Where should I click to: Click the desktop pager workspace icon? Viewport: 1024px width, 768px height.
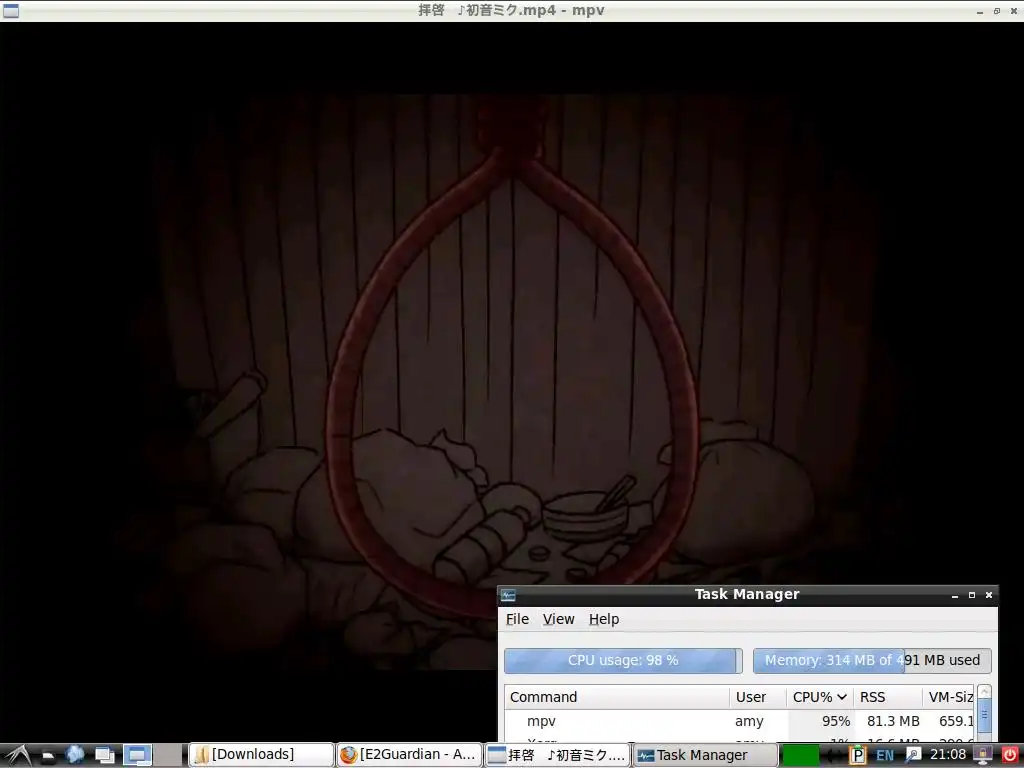[x=137, y=756]
